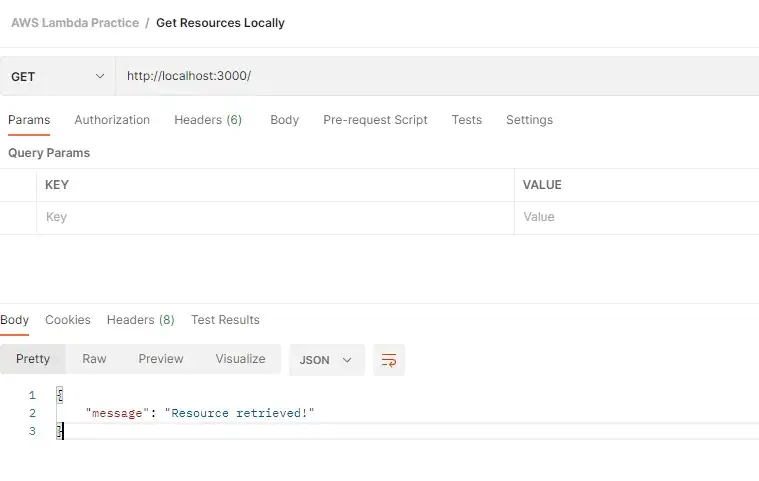Screen dimensions: 759x481
Task: Open the GET method dropdown
Action: (58, 77)
